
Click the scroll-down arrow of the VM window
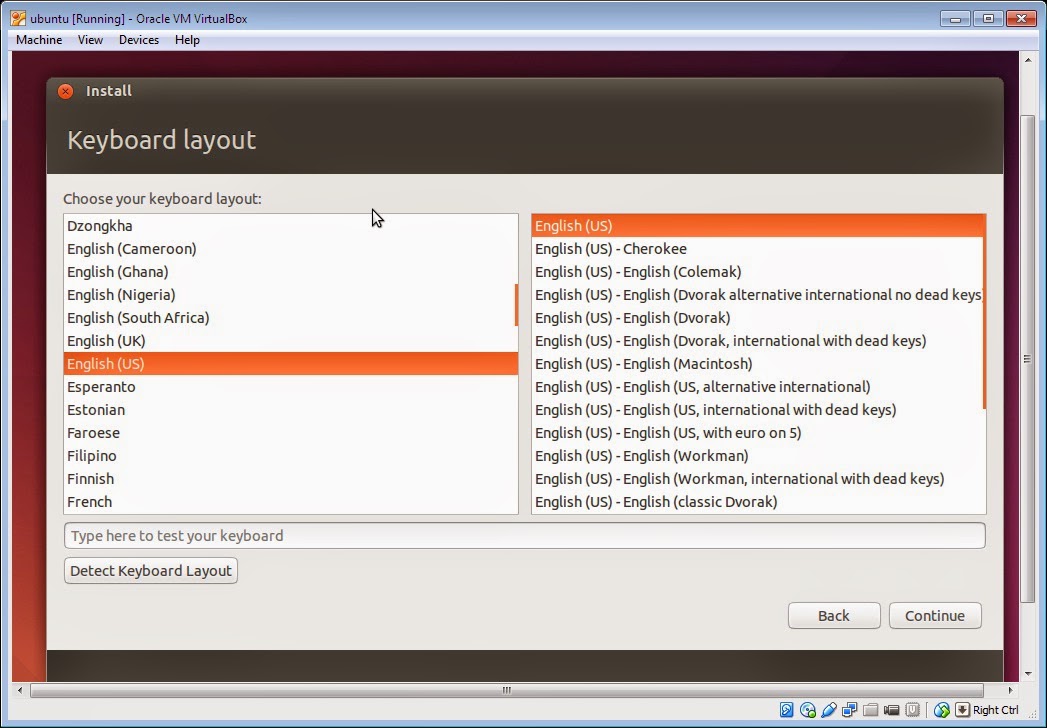point(1028,673)
